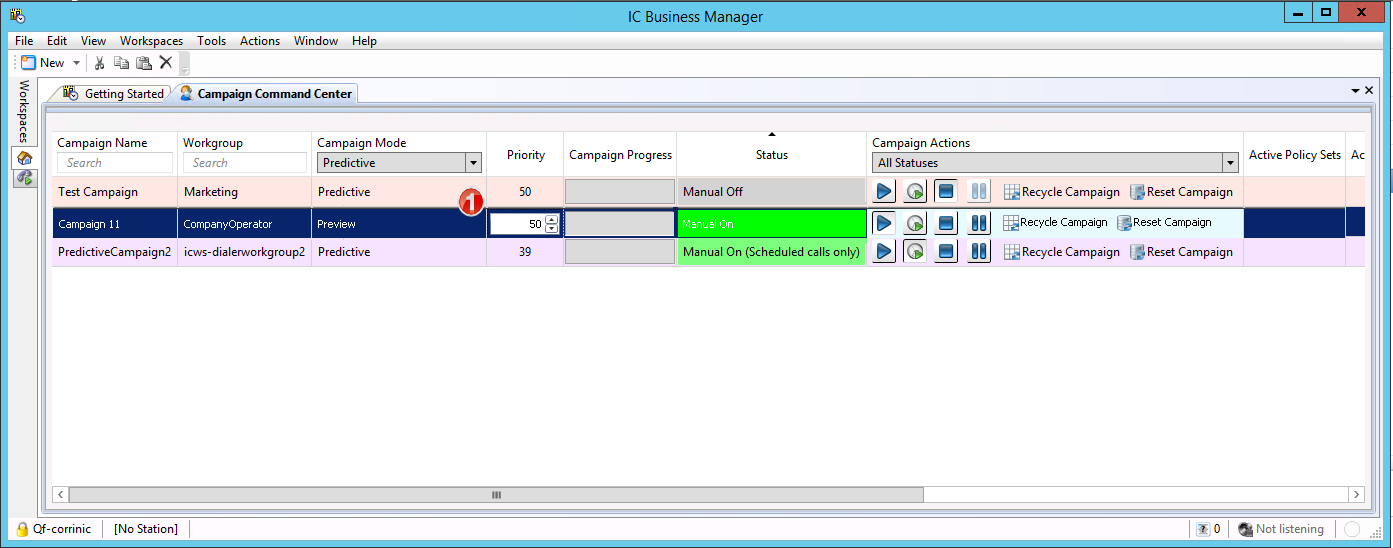Click the Campaign Name search field

click(115, 163)
